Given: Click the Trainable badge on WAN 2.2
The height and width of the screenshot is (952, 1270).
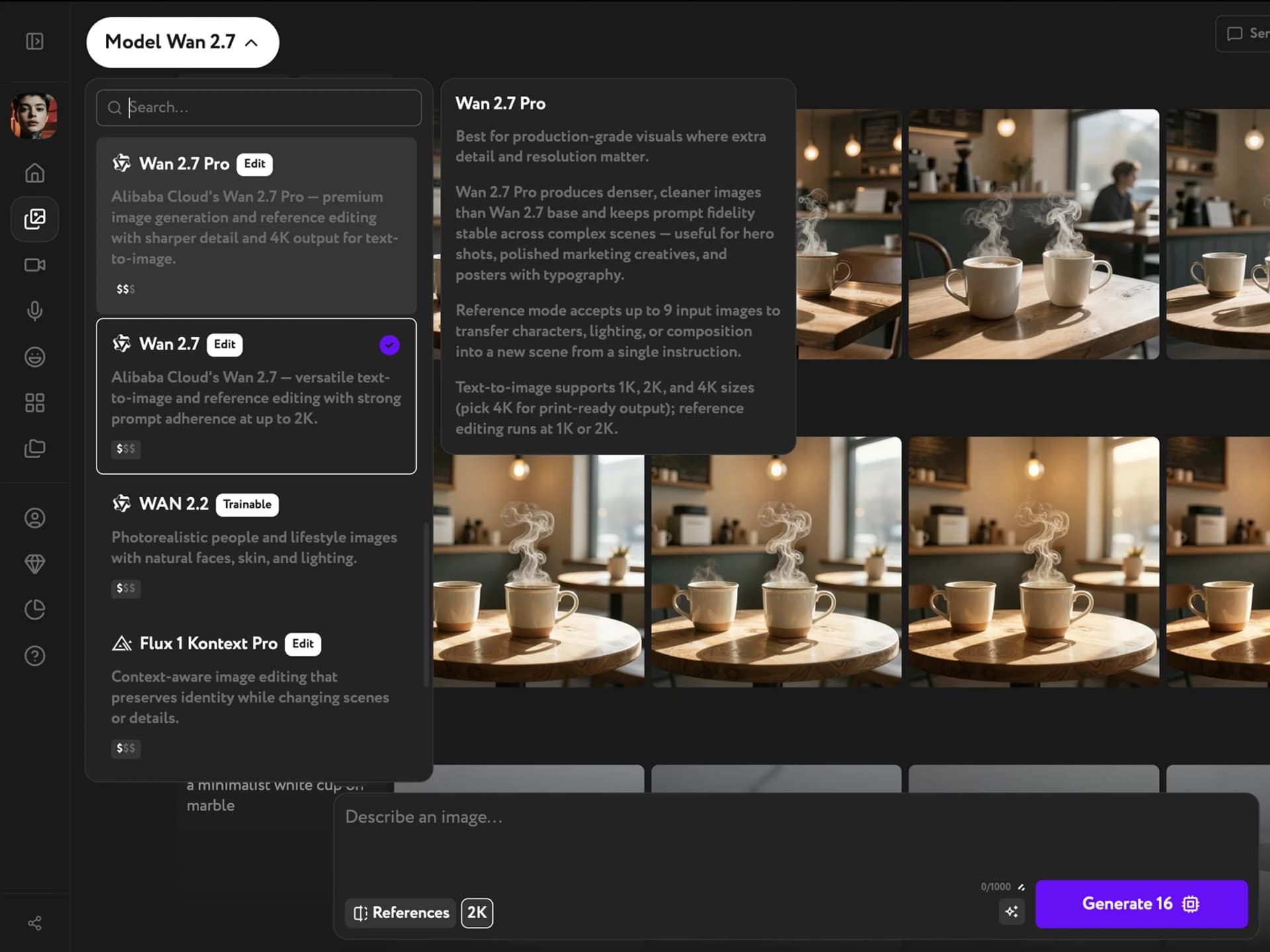Looking at the screenshot, I should (247, 504).
